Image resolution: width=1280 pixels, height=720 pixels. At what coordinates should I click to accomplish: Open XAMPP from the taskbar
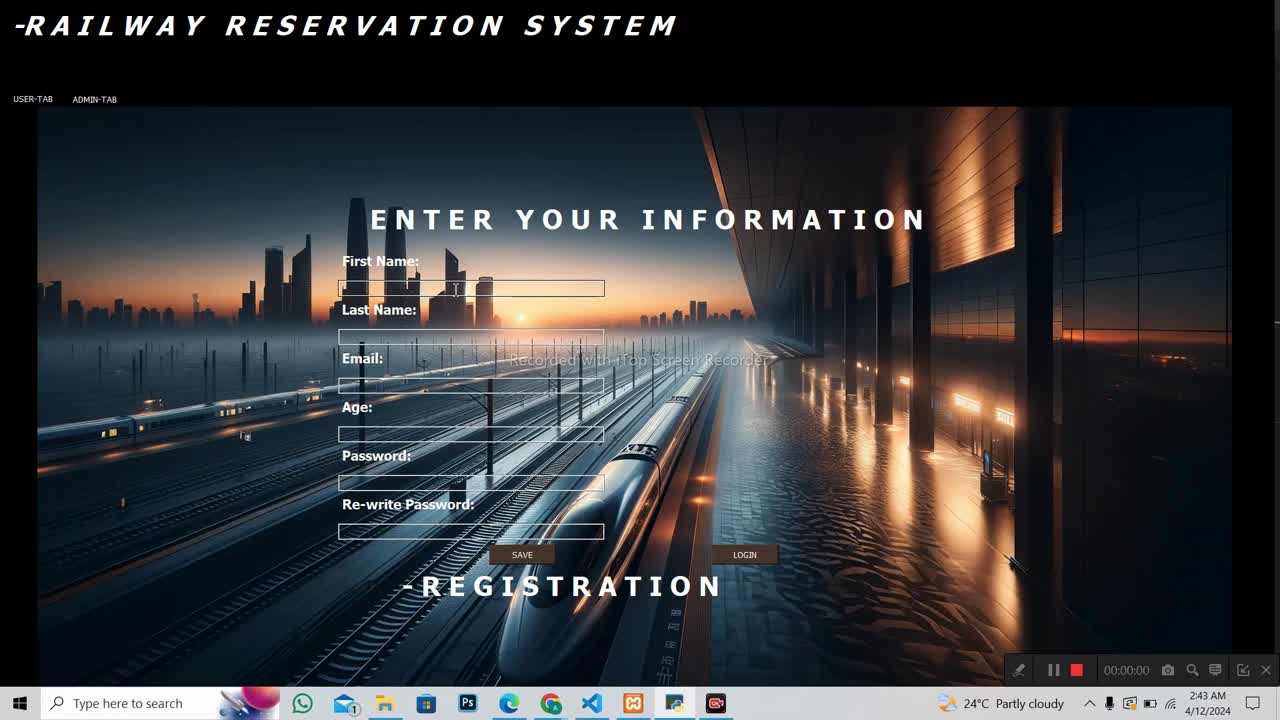click(x=633, y=703)
